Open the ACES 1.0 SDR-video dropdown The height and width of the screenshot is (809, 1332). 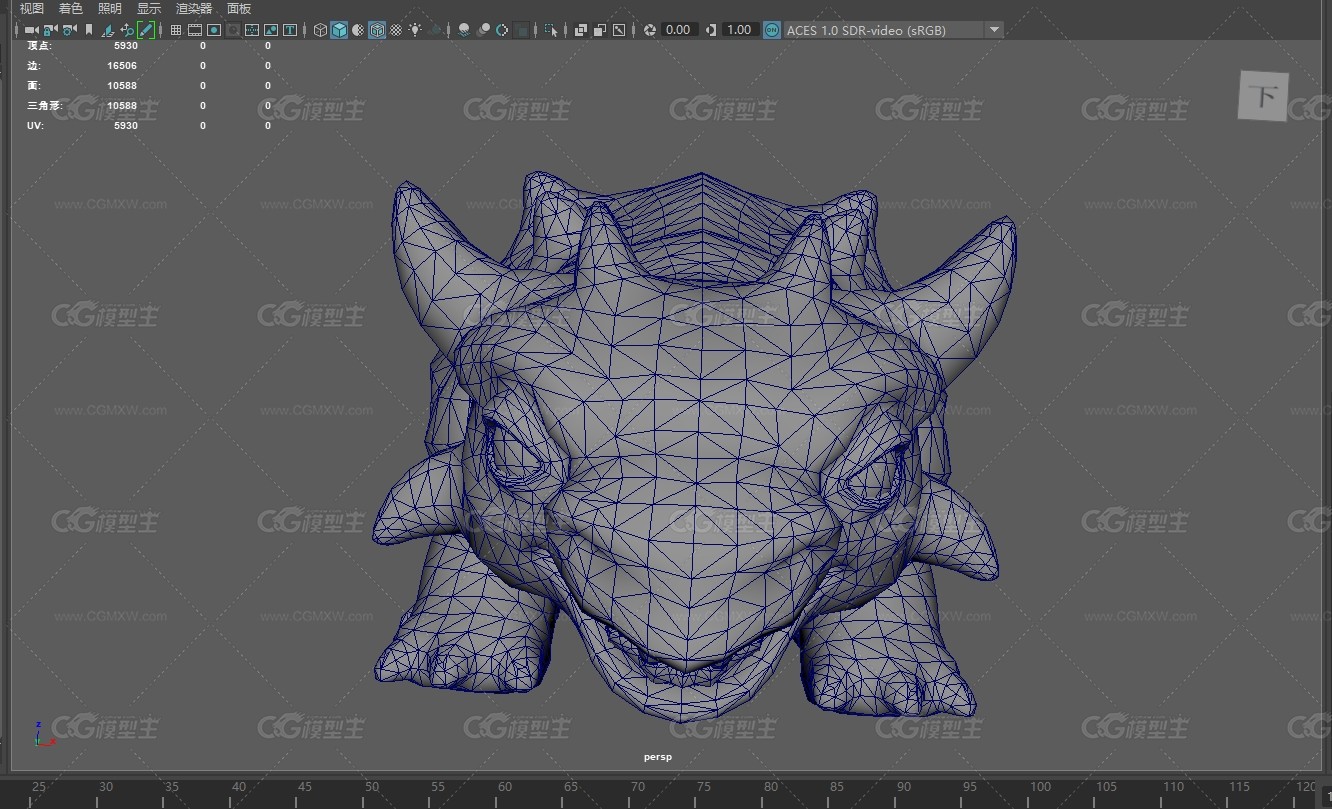point(893,30)
